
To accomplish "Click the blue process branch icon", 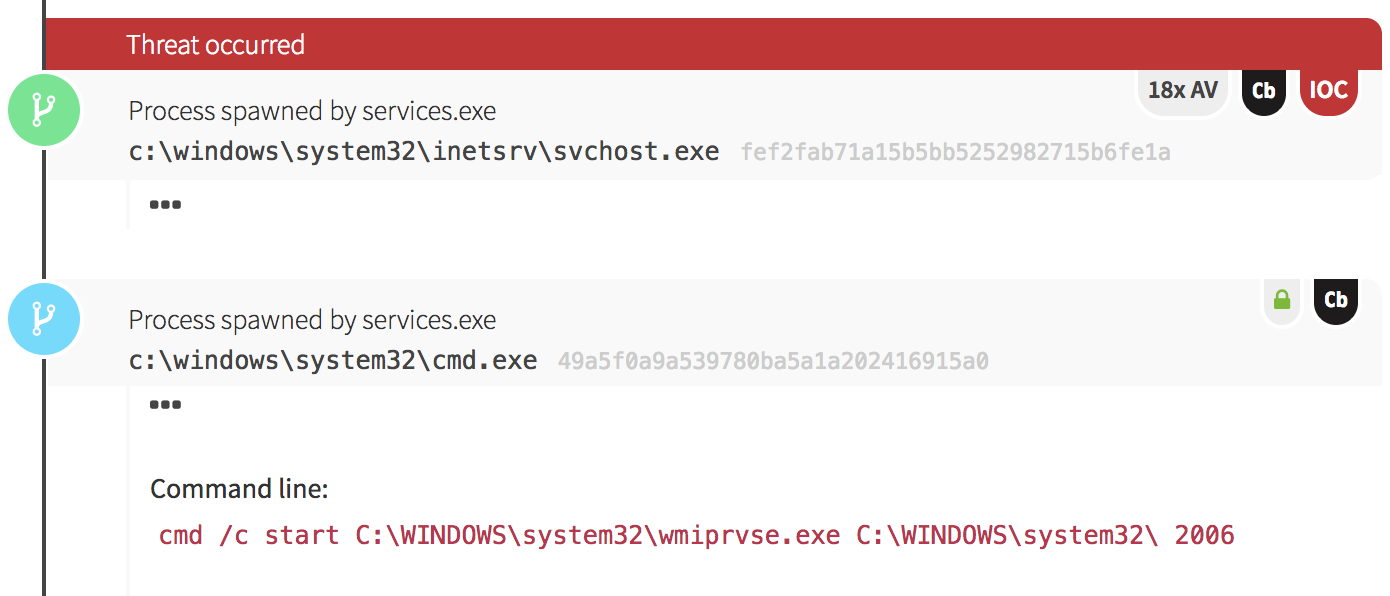I will pyautogui.click(x=43, y=319).
